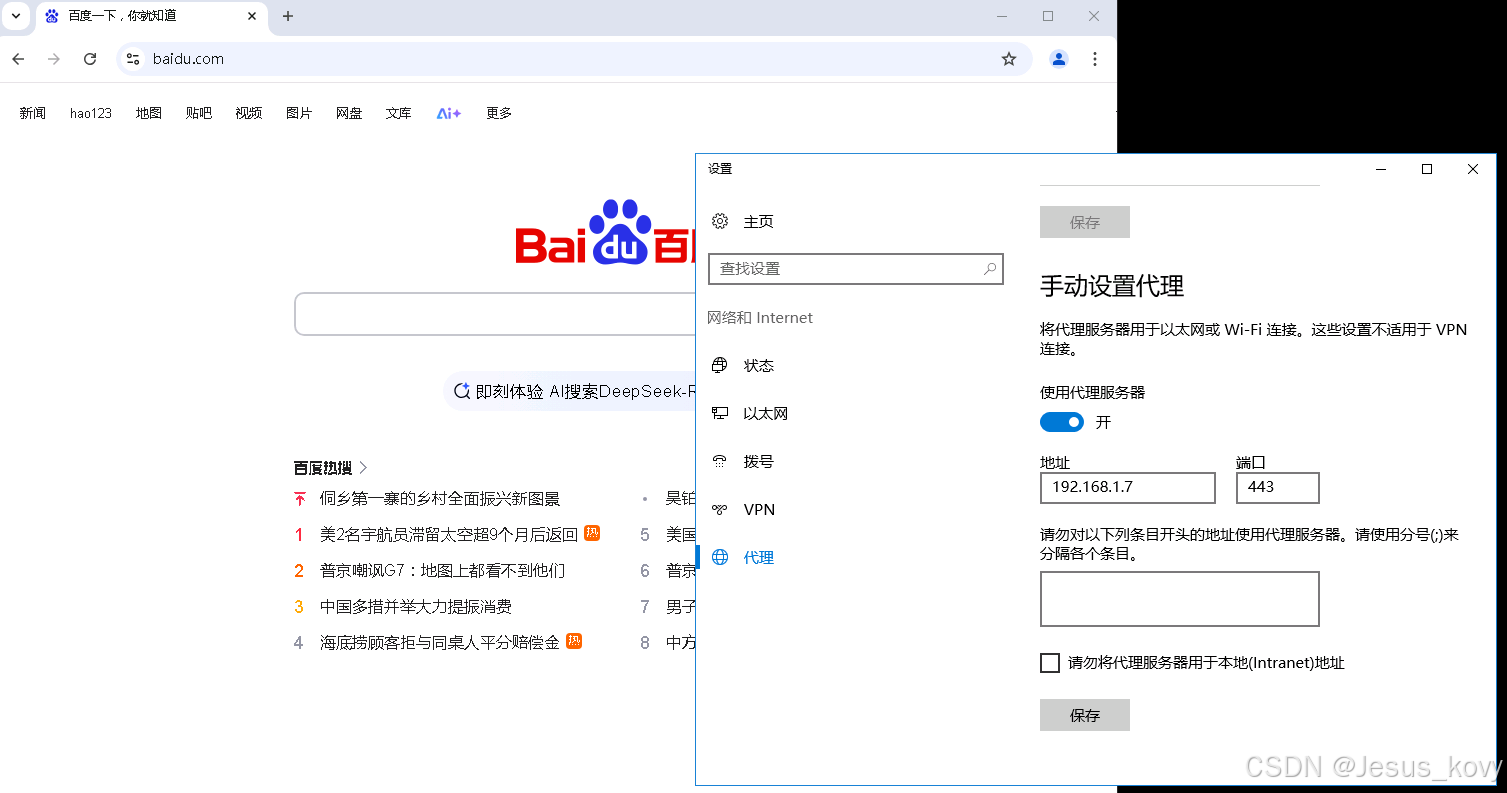Open Chrome three-dot menu
The image size is (1507, 793).
(1095, 59)
